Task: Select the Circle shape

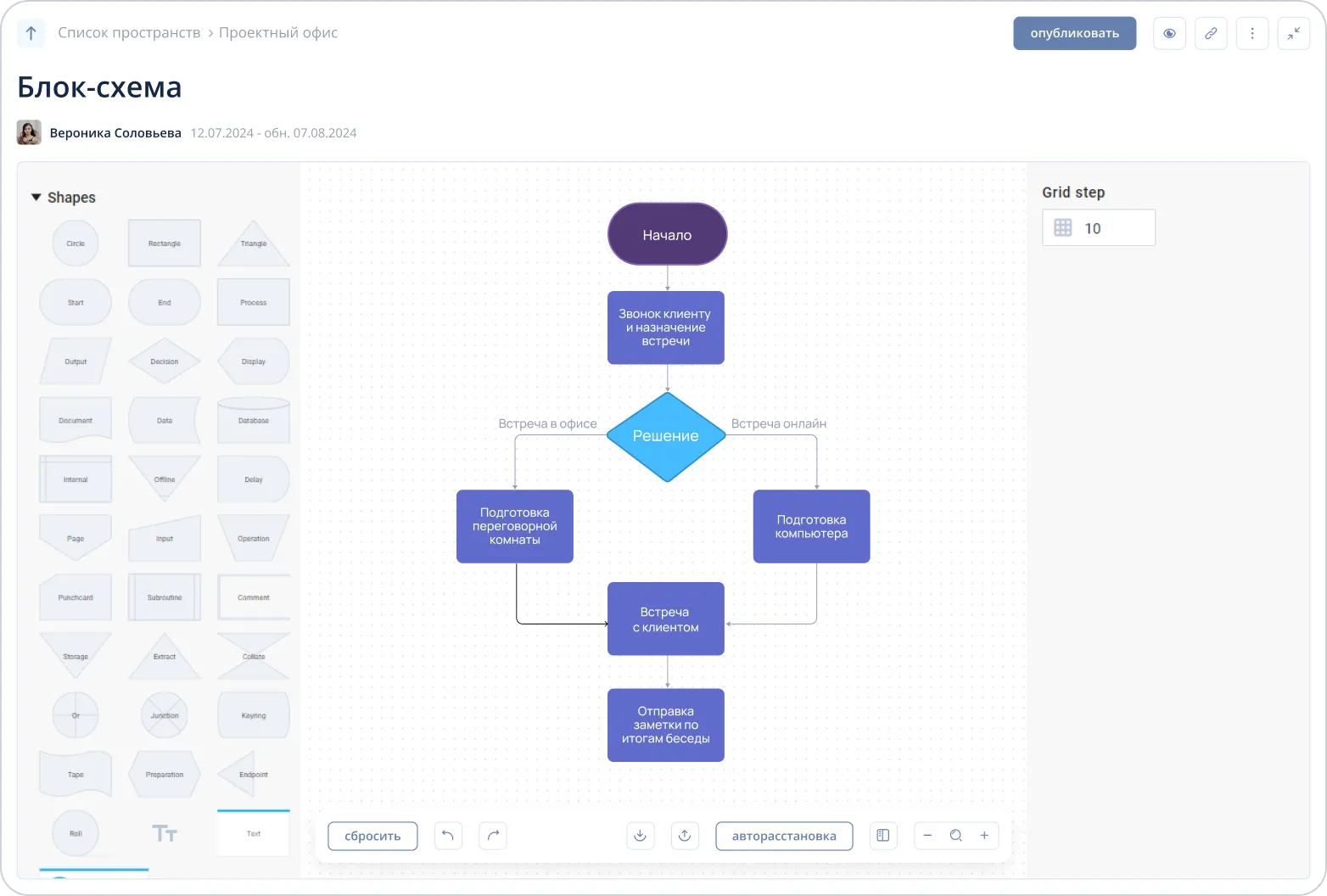Action: (x=76, y=244)
